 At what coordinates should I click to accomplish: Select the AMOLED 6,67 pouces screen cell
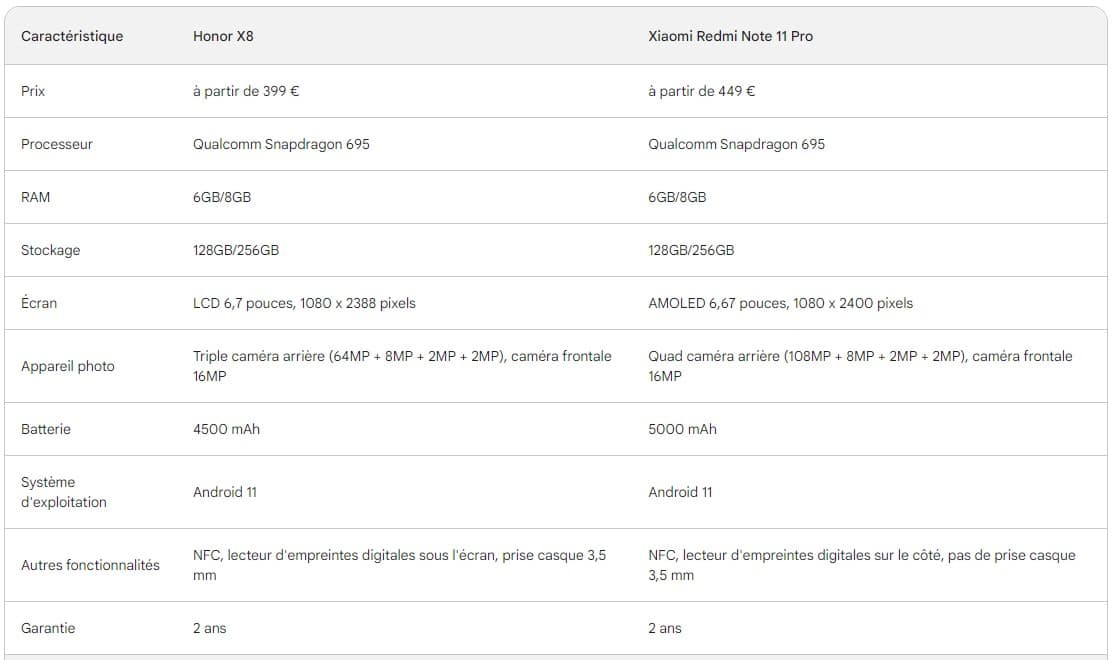tap(780, 303)
